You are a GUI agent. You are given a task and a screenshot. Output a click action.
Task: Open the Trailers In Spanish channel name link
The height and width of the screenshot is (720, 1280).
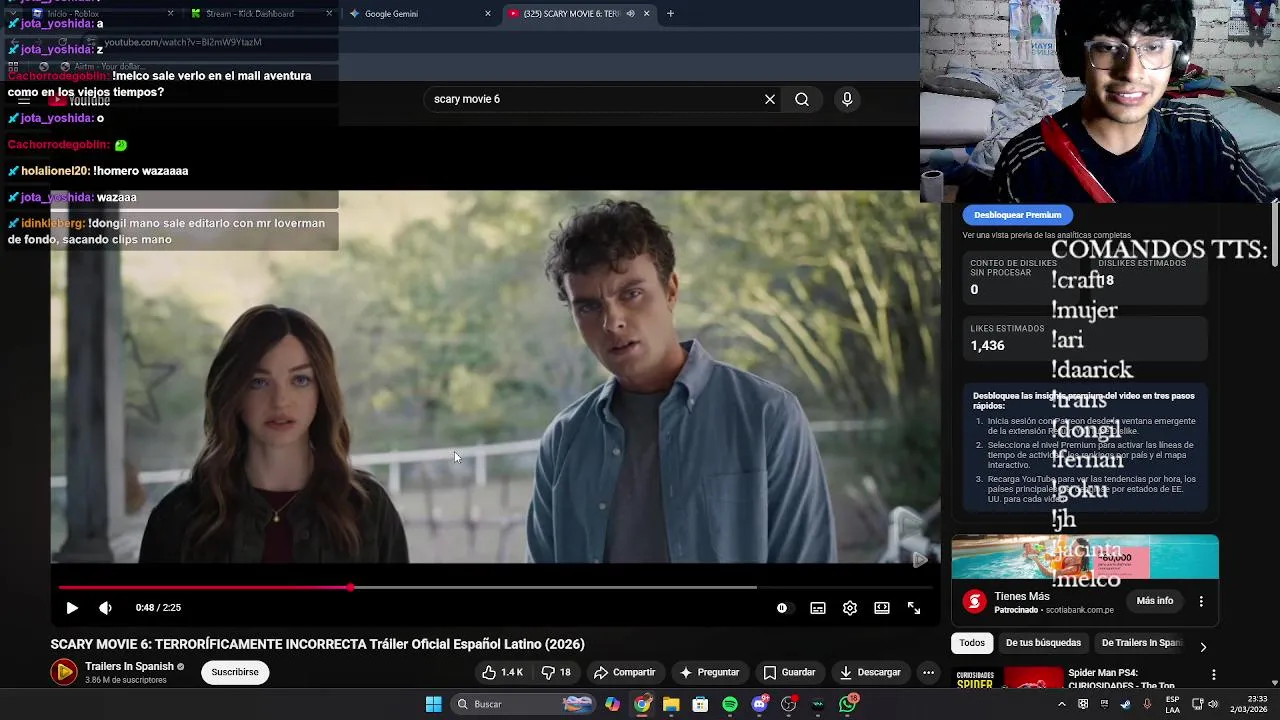[x=129, y=666]
